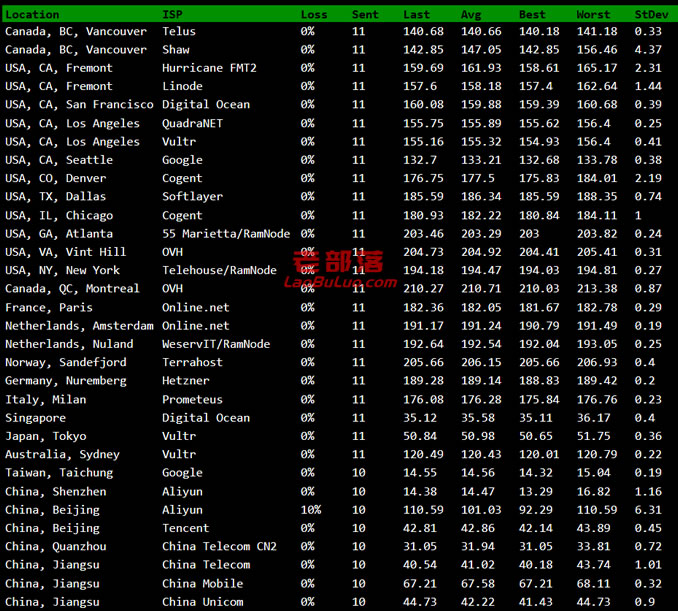Click 'USA, IL, Chicago' location
The width and height of the screenshot is (678, 611).
point(59,215)
